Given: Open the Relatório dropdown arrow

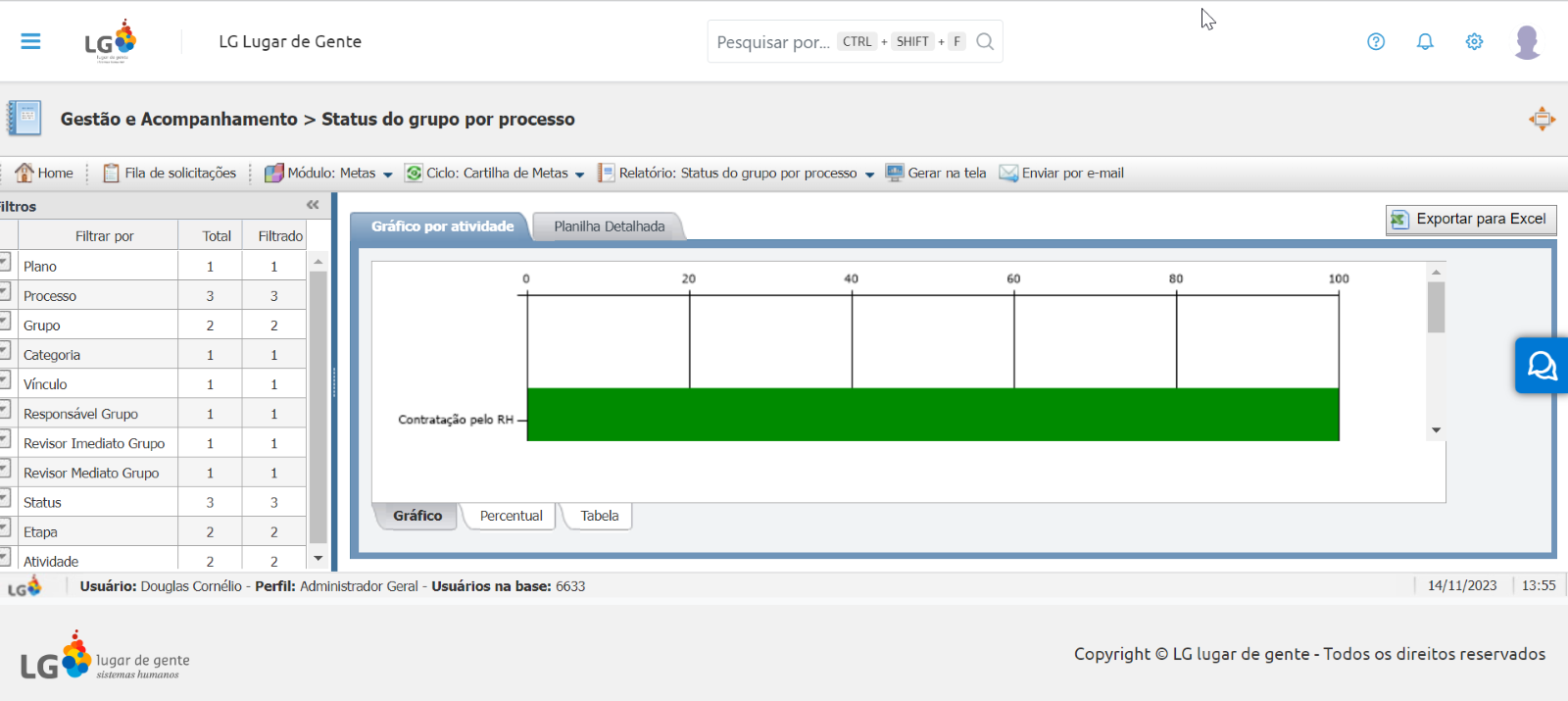Looking at the screenshot, I should point(869,175).
